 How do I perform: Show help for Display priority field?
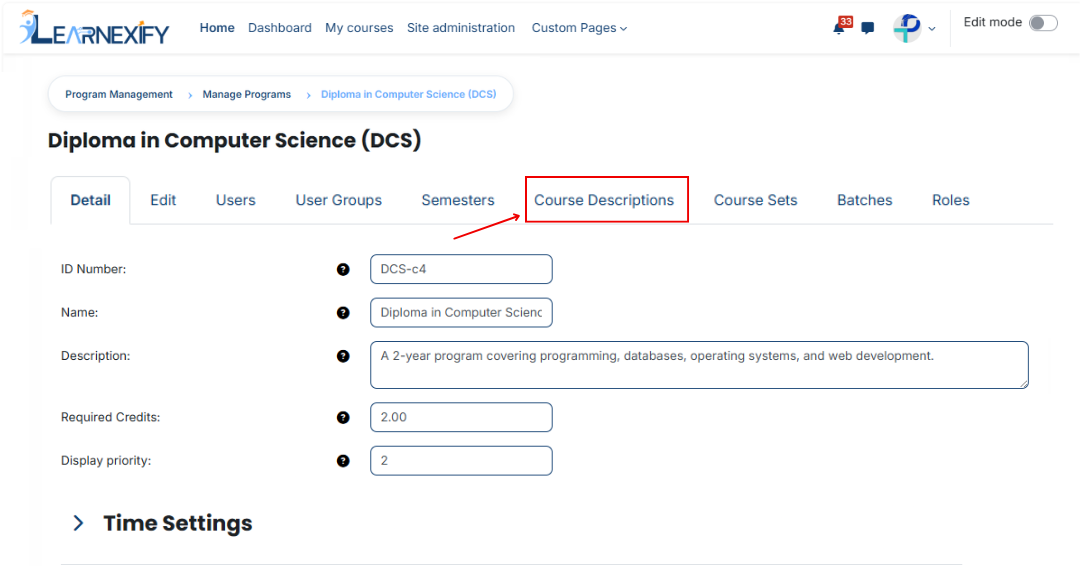(x=343, y=461)
